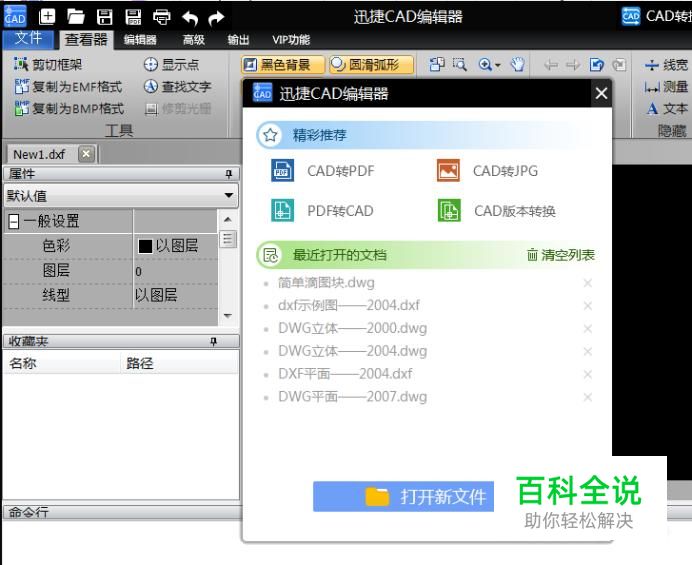Image resolution: width=692 pixels, height=565 pixels.
Task: Close the 迅捷CAD编辑器 dialog
Action: 601,94
